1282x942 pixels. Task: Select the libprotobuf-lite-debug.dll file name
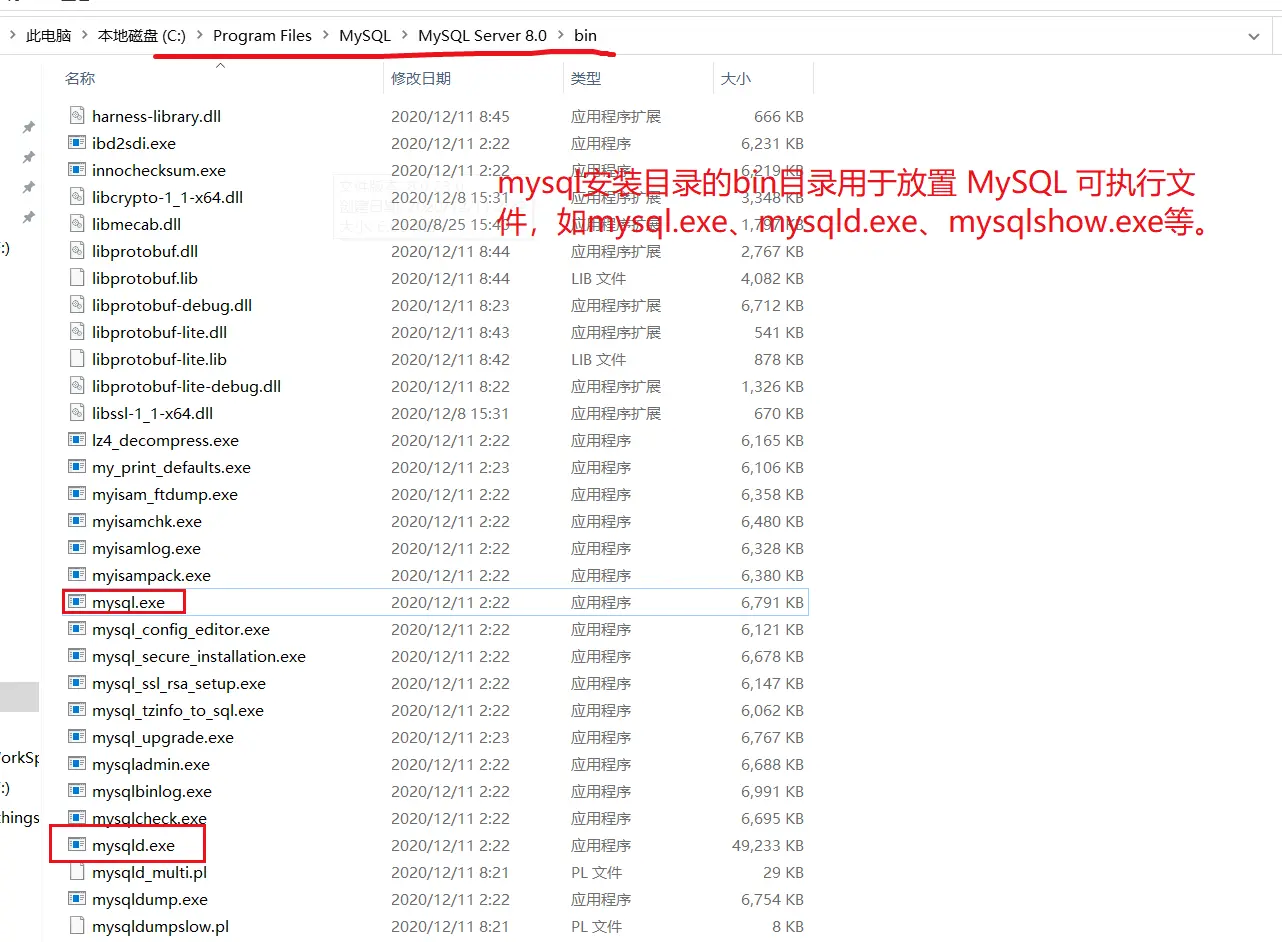pyautogui.click(x=186, y=386)
